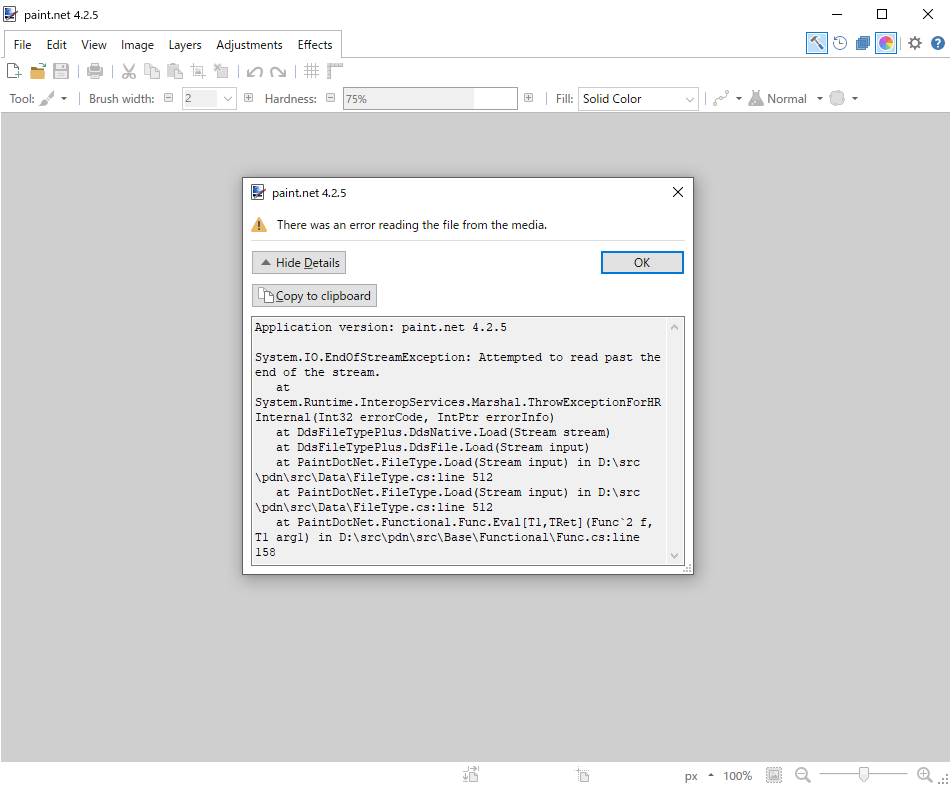Click the Copy icon in toolbar
950x788 pixels.
151,71
